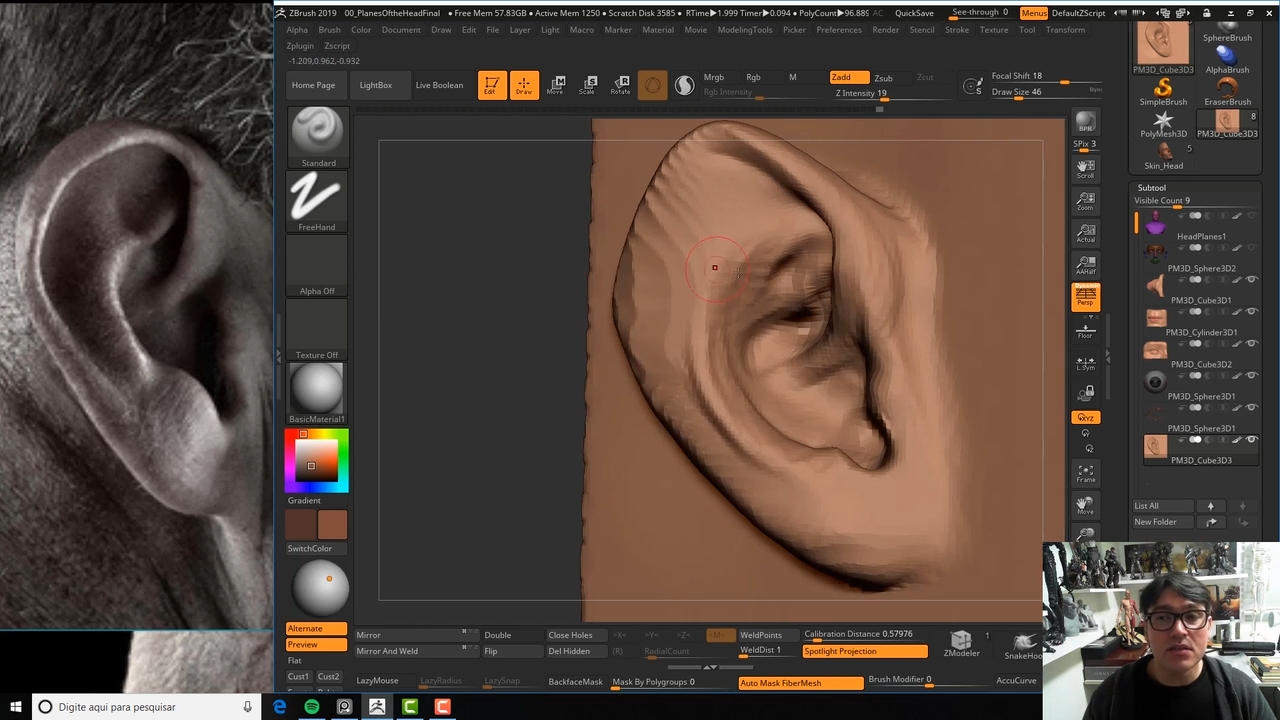Click the Standard brush thumbnail
This screenshot has width=1280, height=720.
(x=317, y=132)
